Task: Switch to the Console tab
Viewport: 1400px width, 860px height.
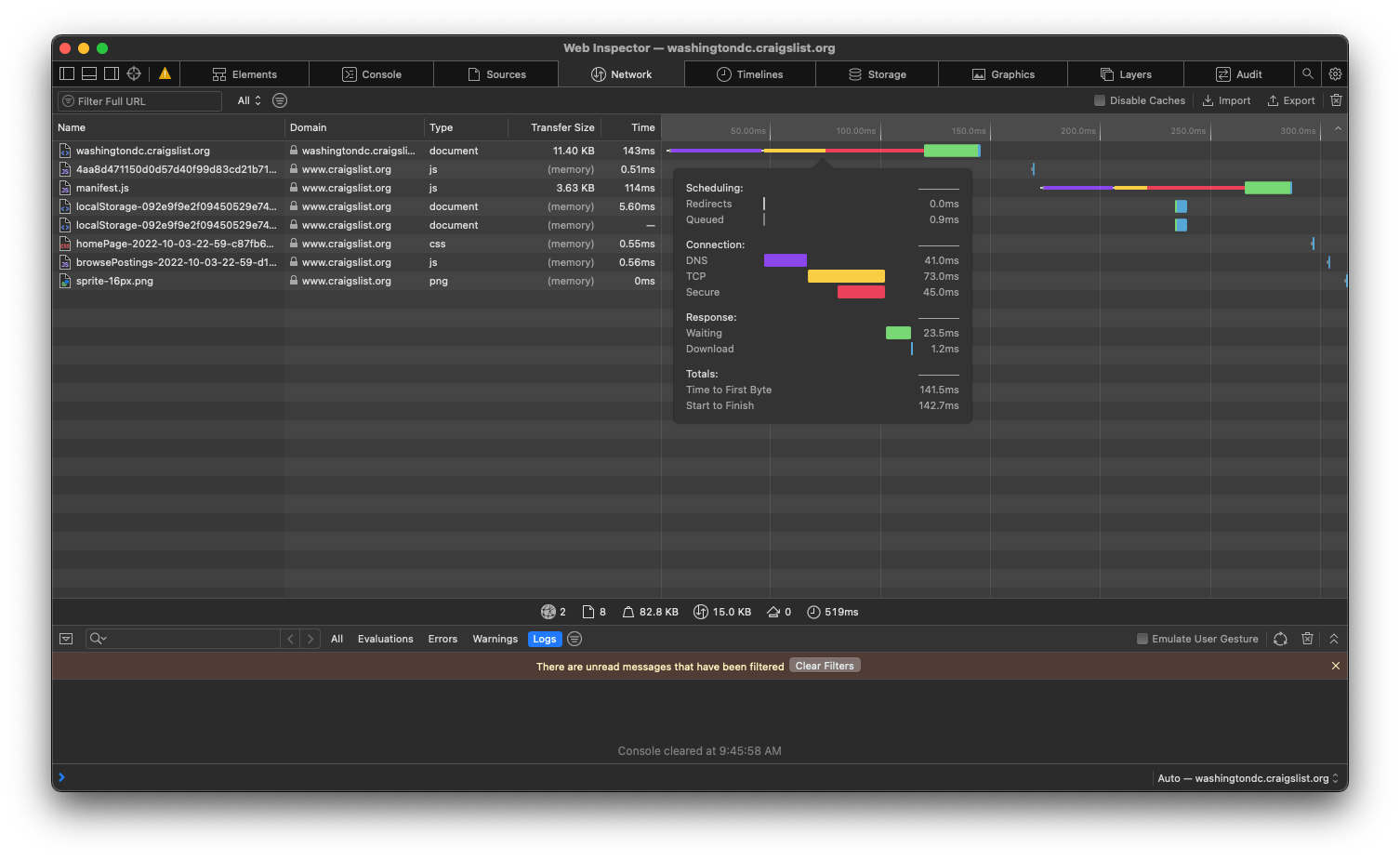Action: coord(371,73)
